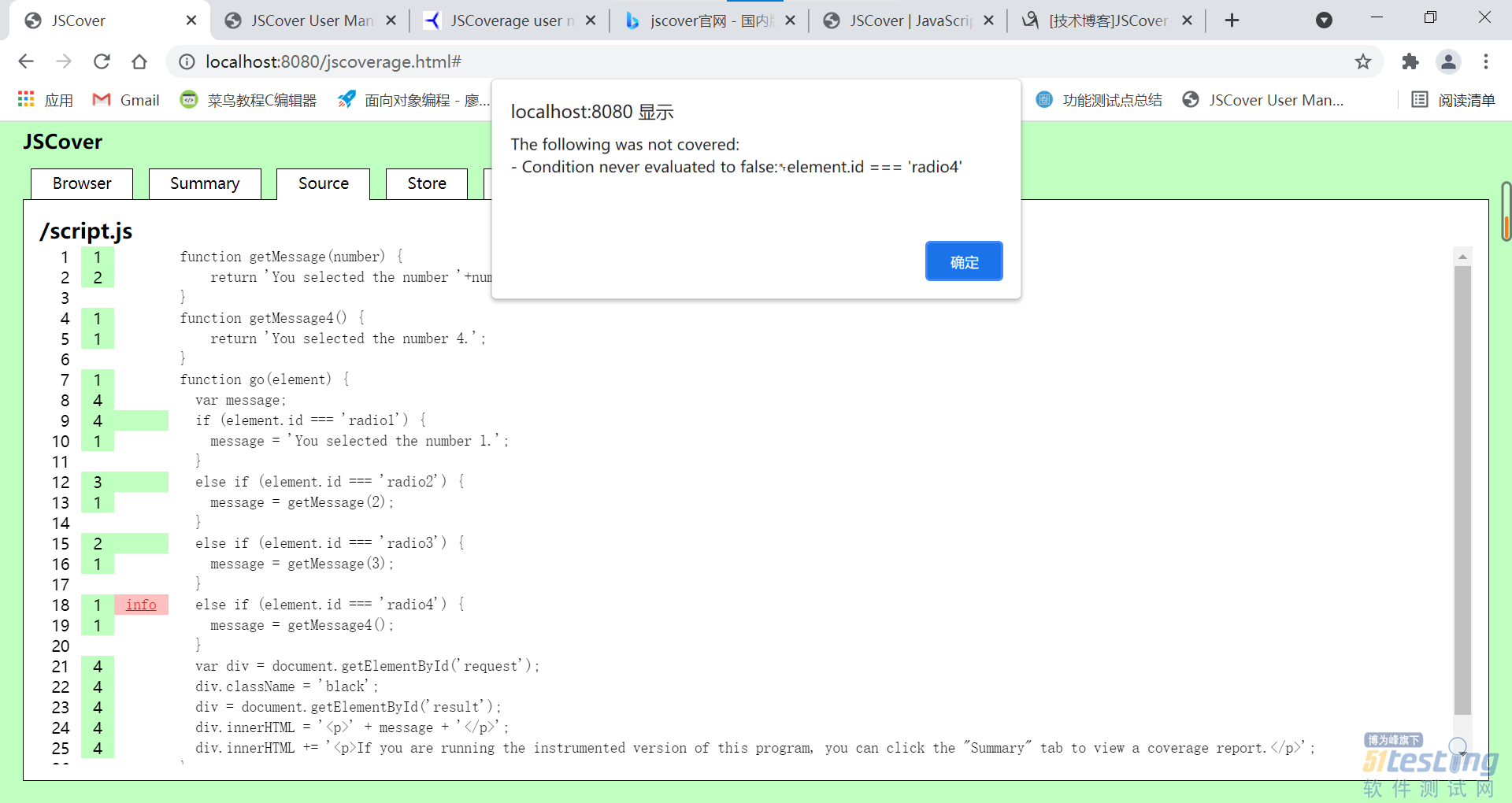Open the 功能测试点总结 bookmark
The width and height of the screenshot is (1512, 803).
coord(1099,100)
